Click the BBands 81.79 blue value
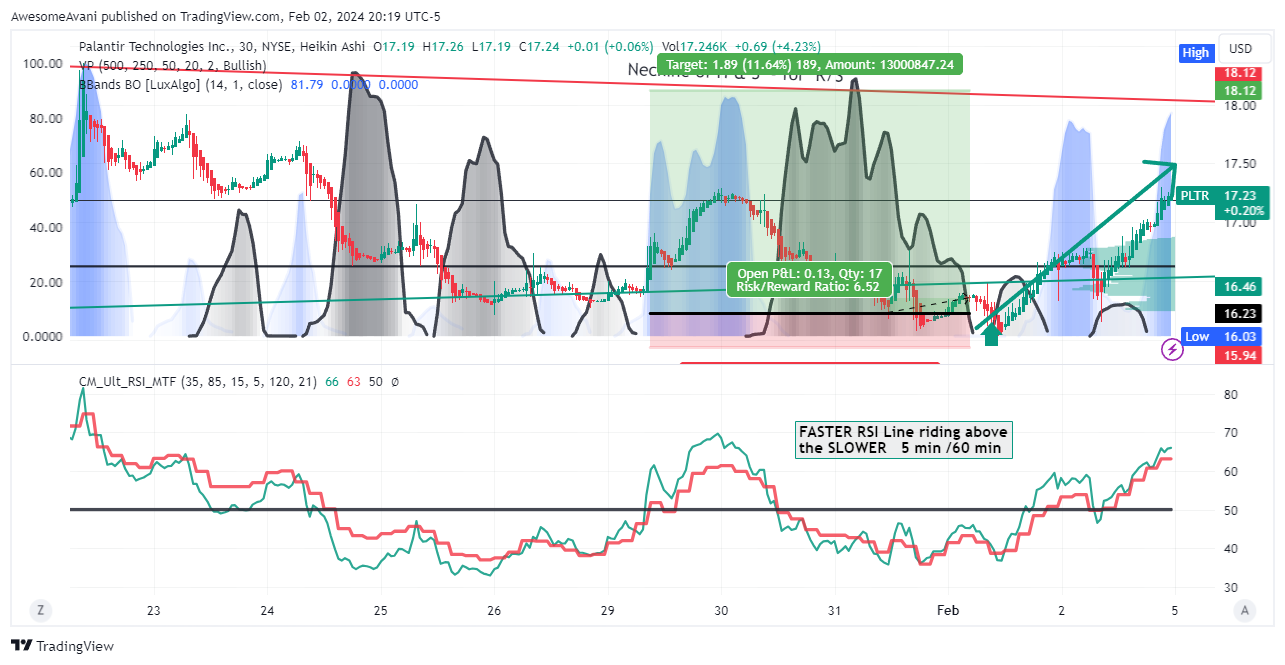The height and width of the screenshot is (665, 1285). 307,85
